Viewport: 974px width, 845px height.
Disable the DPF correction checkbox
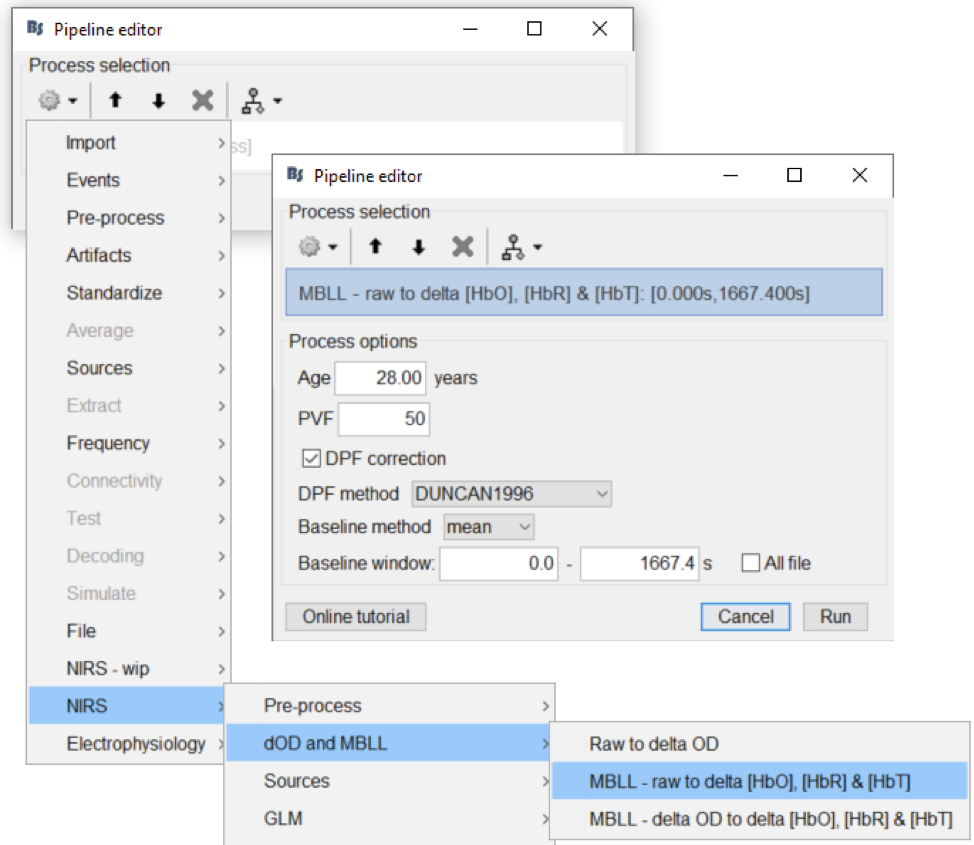(x=314, y=459)
